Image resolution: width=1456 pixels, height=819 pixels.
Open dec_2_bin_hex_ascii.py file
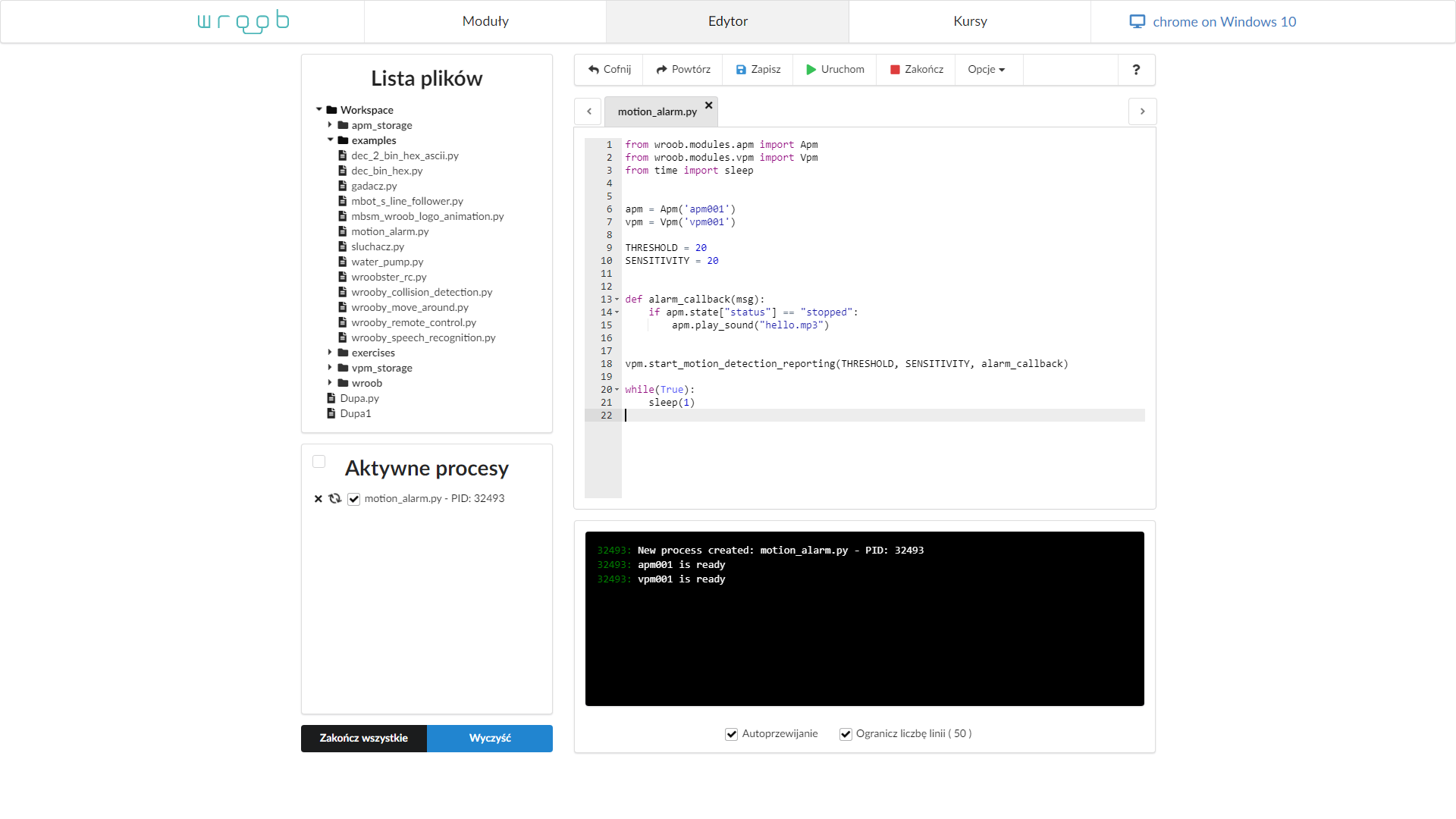point(405,155)
